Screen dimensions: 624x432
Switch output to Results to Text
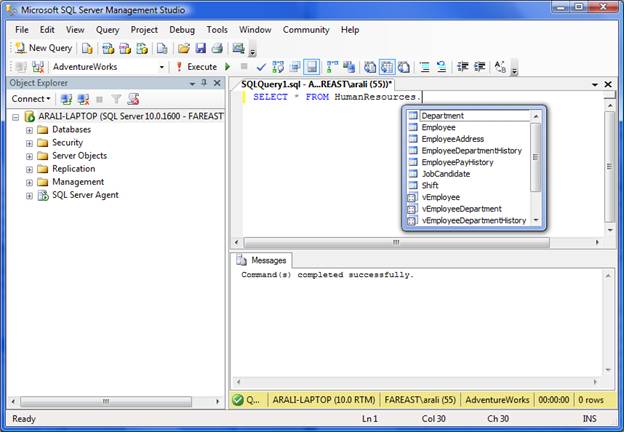[x=370, y=67]
